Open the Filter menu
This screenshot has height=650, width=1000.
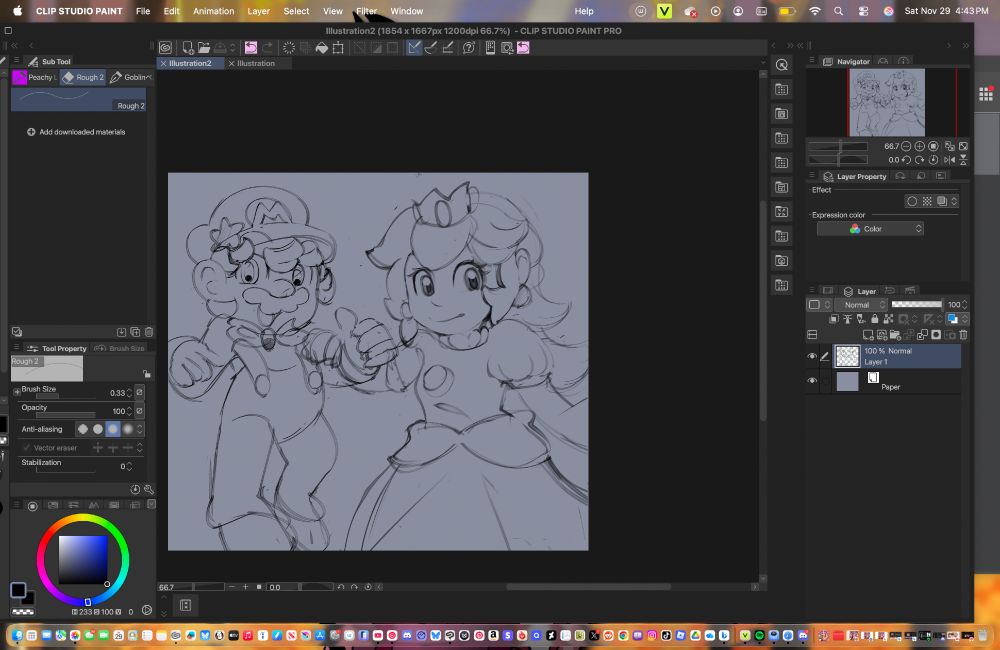click(x=367, y=11)
